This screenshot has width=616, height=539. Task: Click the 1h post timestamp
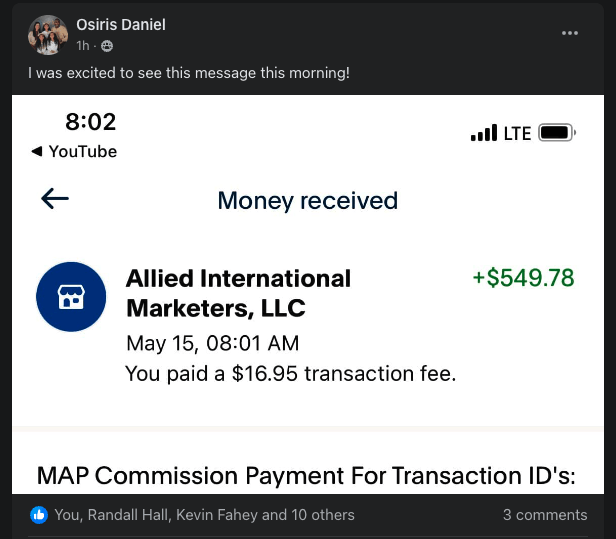coord(83,46)
